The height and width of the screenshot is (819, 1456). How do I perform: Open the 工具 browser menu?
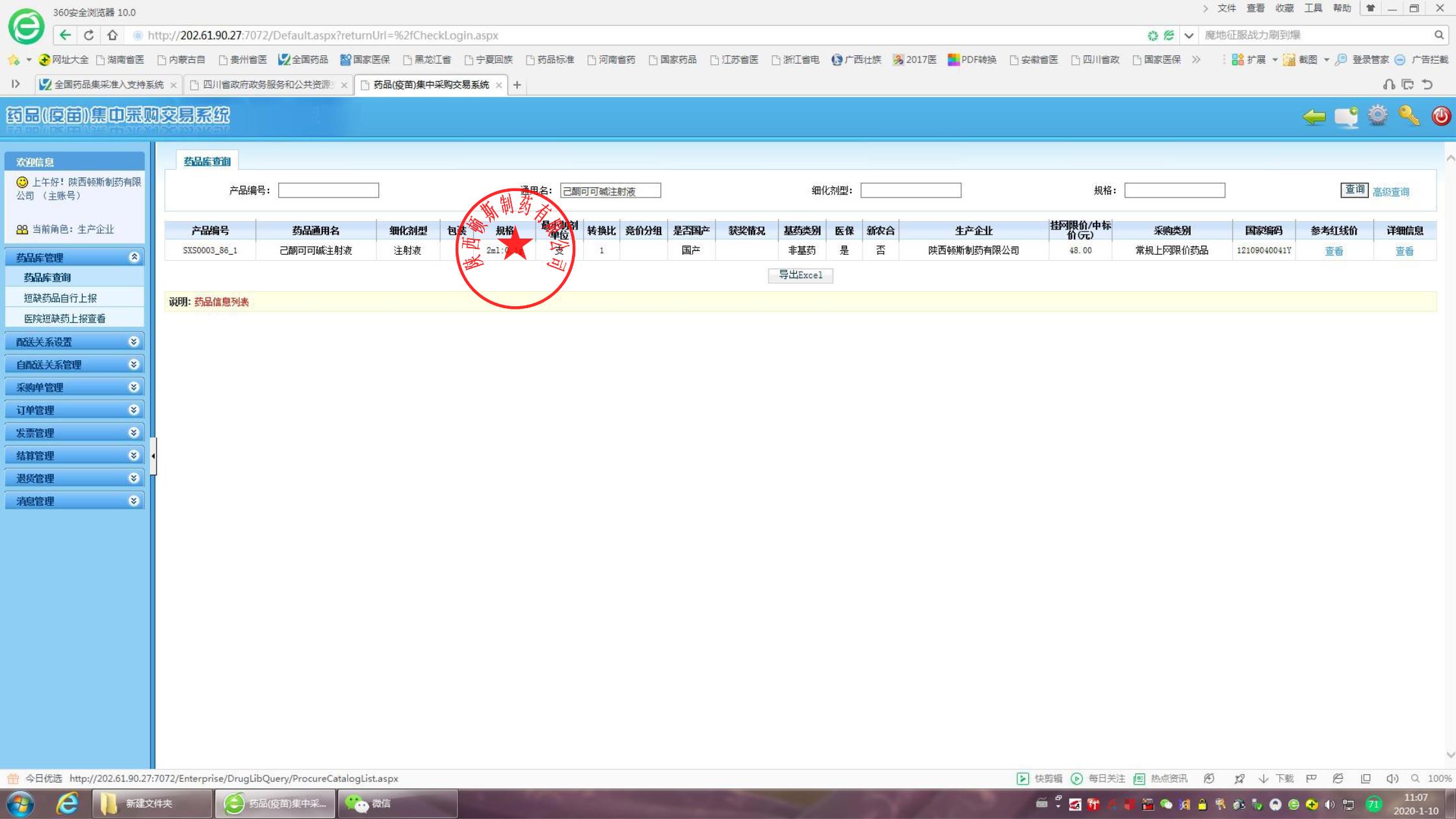[1313, 8]
